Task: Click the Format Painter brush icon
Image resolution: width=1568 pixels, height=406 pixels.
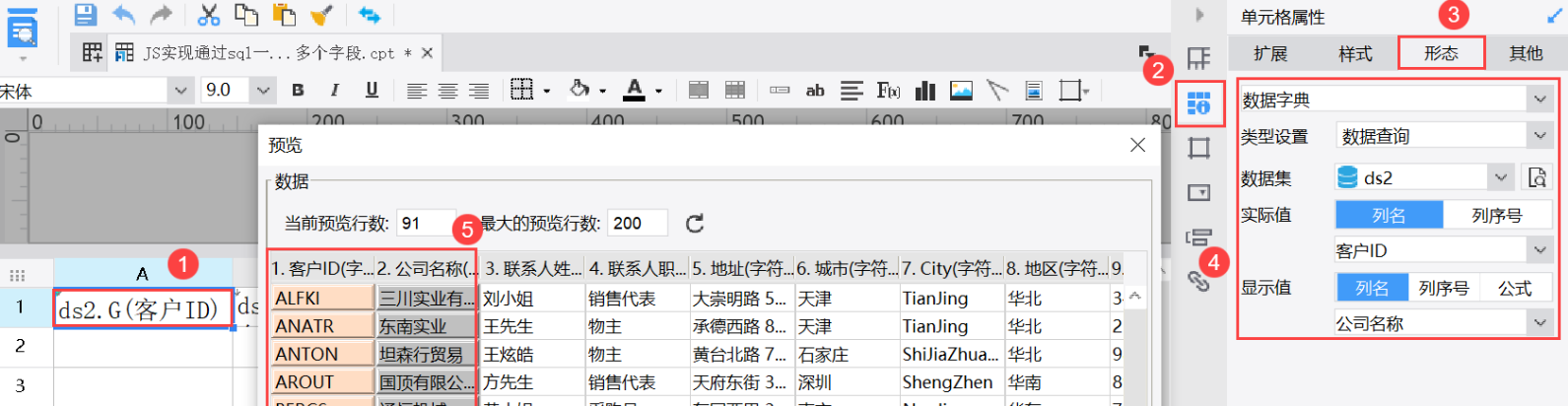Action: (321, 15)
